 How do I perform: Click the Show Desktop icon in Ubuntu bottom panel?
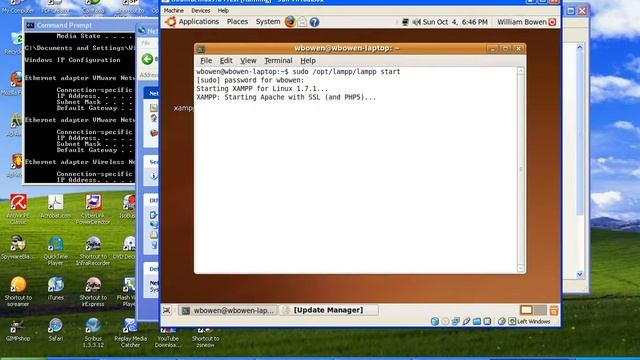click(167, 310)
